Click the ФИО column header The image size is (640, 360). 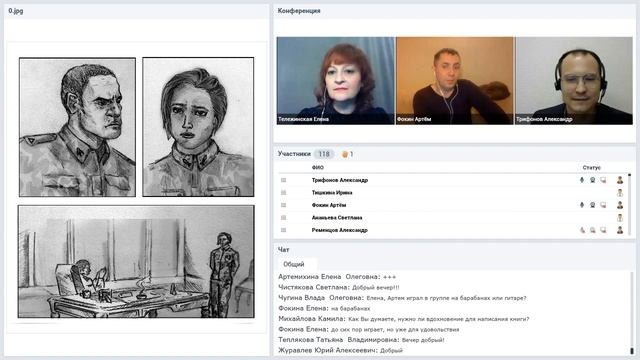[x=318, y=167]
